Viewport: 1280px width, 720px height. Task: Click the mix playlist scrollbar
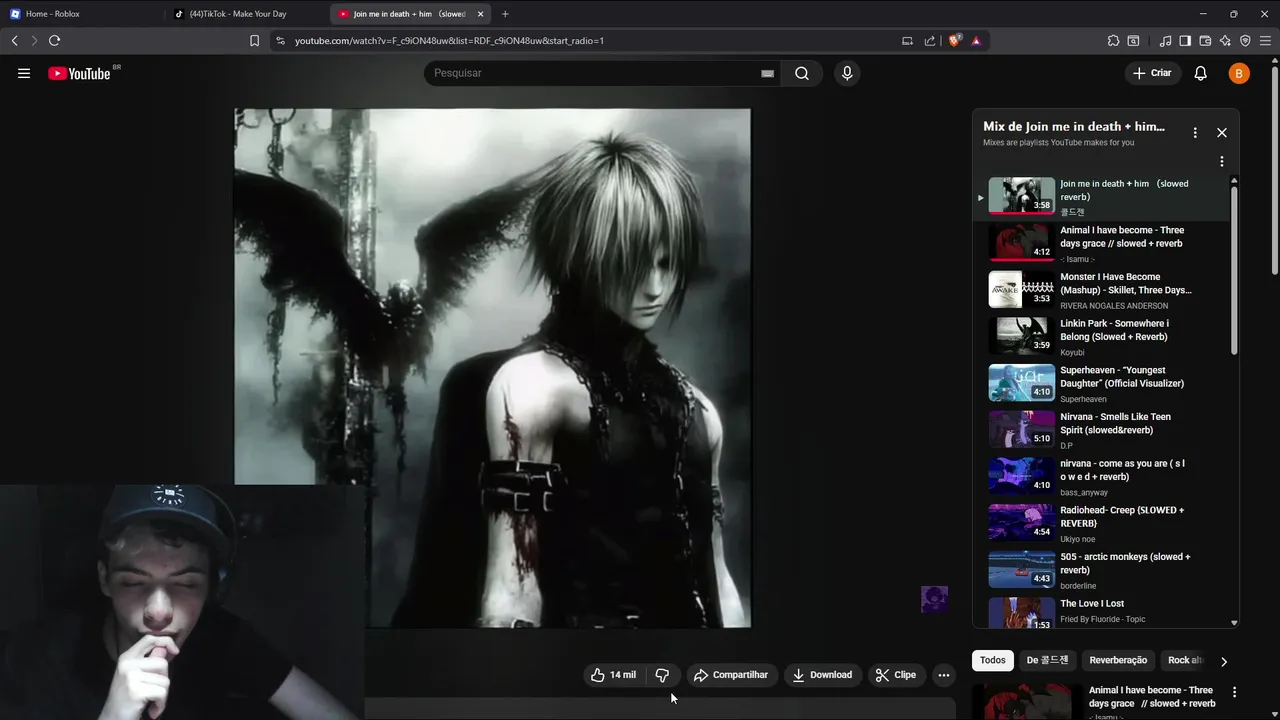tap(1234, 270)
